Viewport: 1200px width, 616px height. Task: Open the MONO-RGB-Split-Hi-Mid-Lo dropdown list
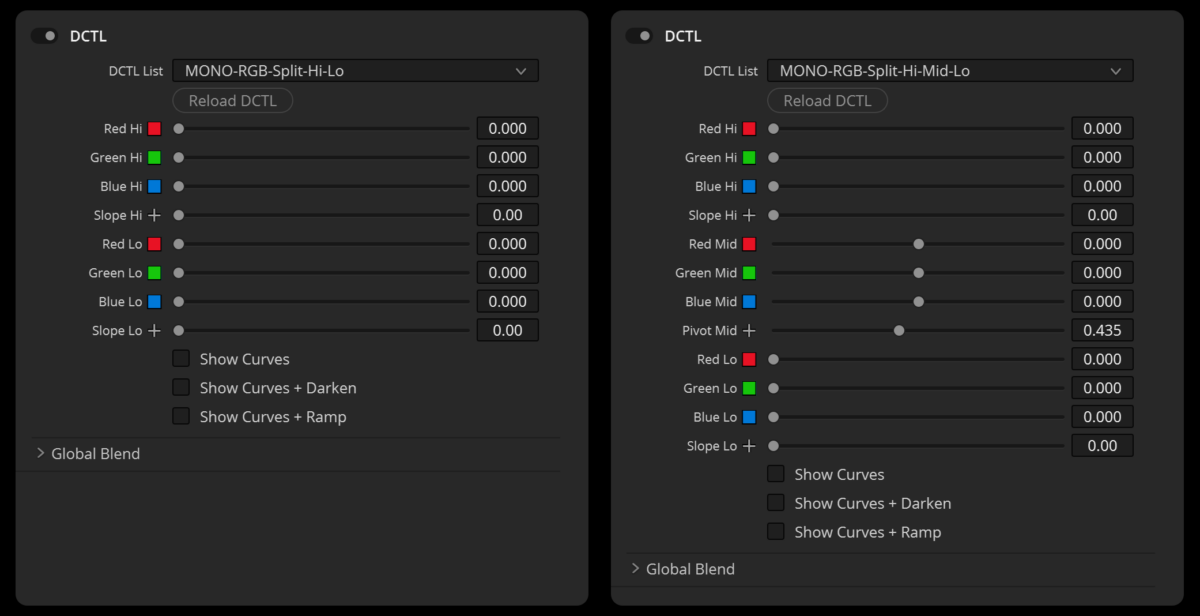949,70
